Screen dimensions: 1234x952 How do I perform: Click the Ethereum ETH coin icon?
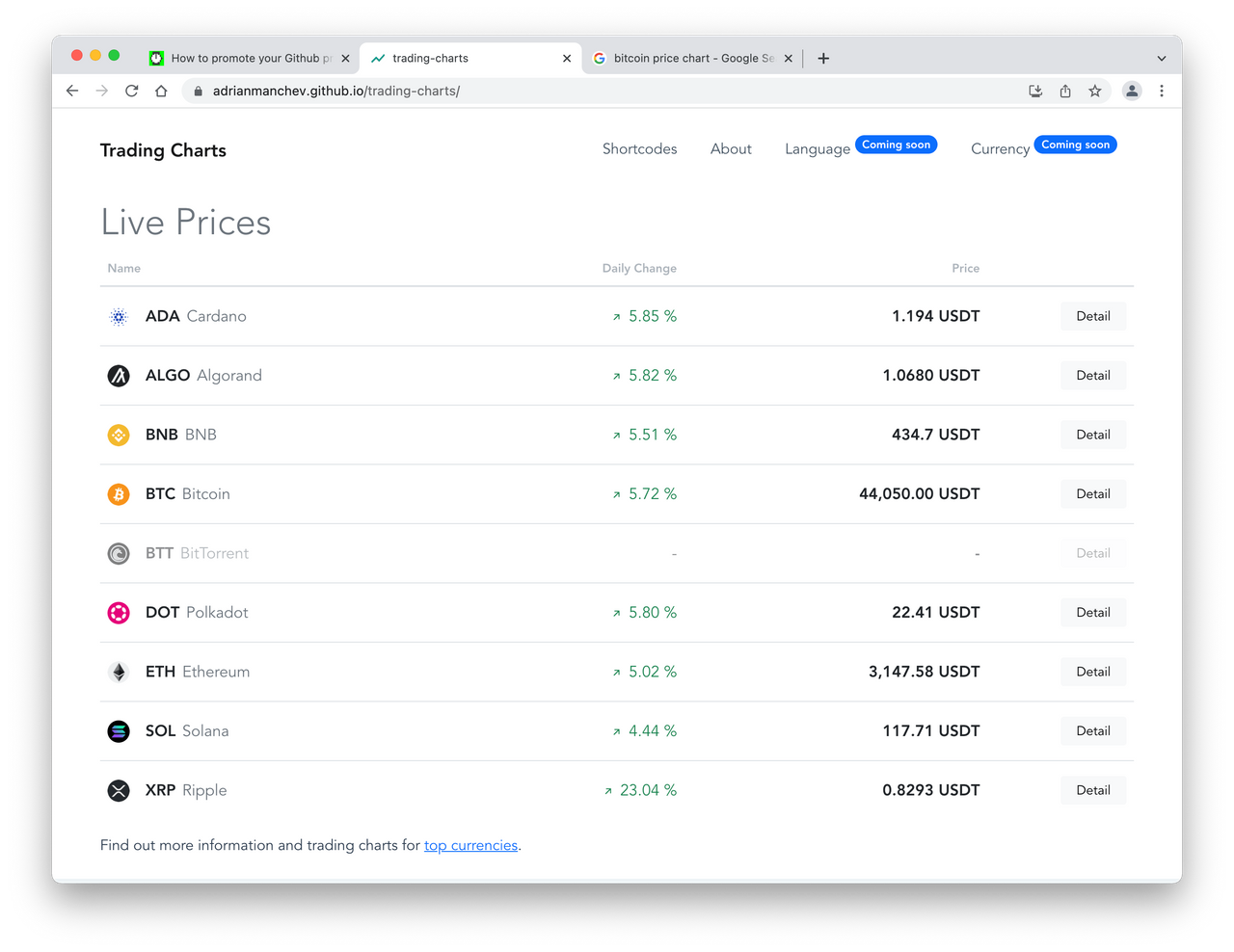coord(119,672)
